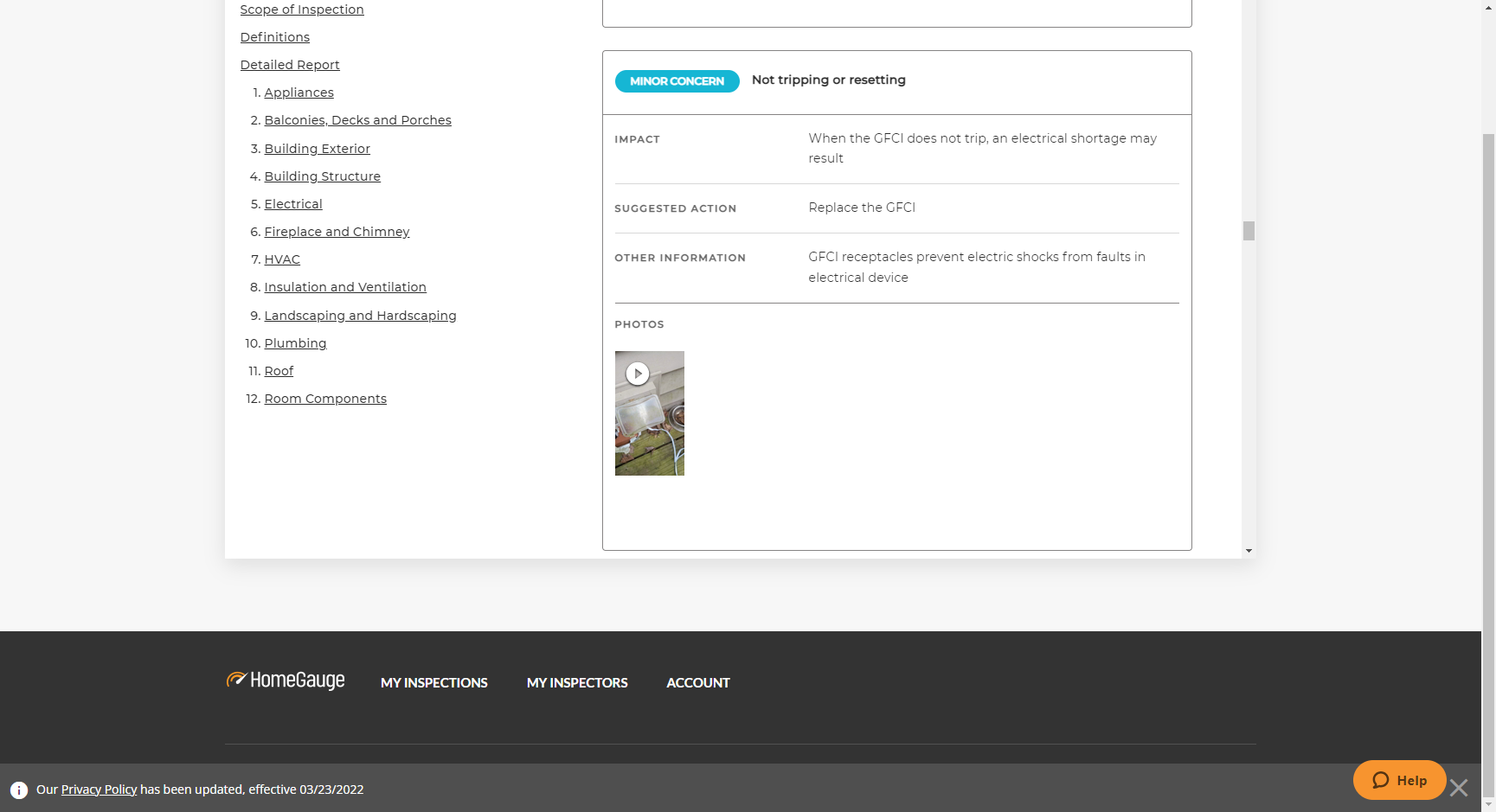
Task: Jump to the Electrical section
Action: tap(293, 204)
